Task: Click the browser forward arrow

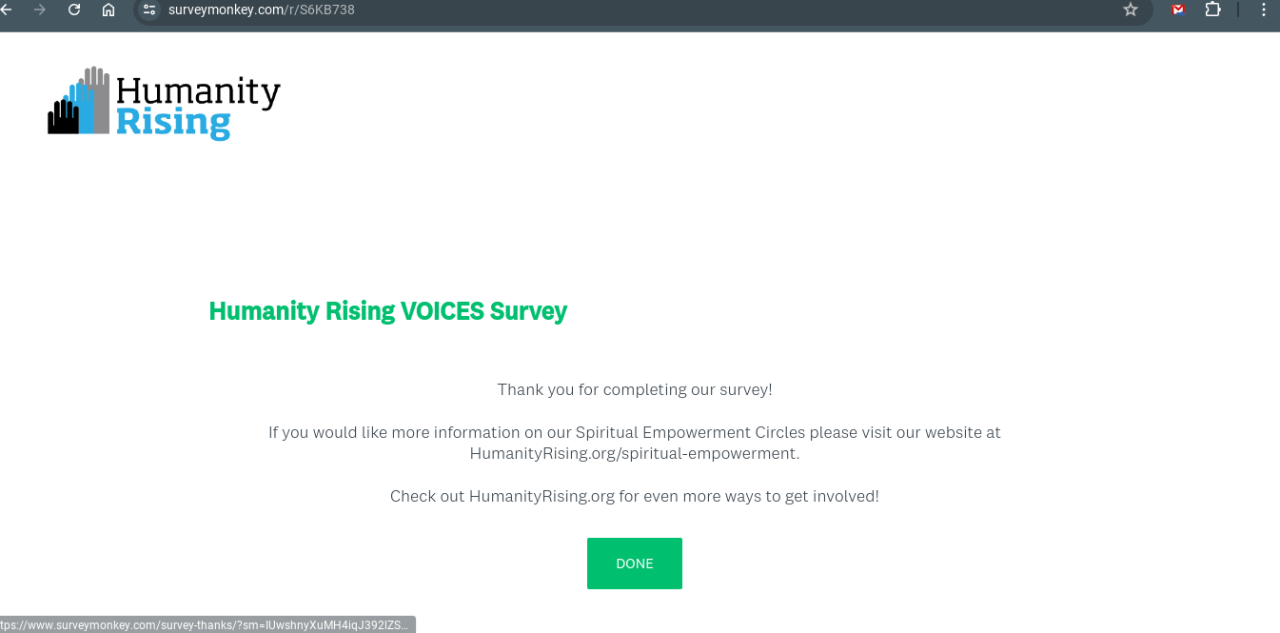Action: point(40,10)
